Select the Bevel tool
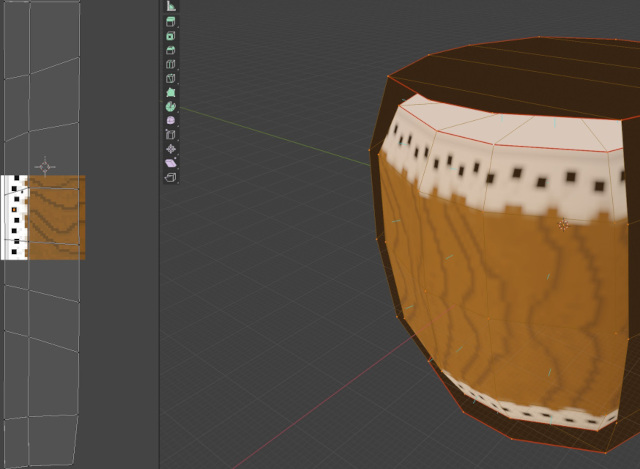Viewport: 640px width, 469px height. click(x=171, y=50)
